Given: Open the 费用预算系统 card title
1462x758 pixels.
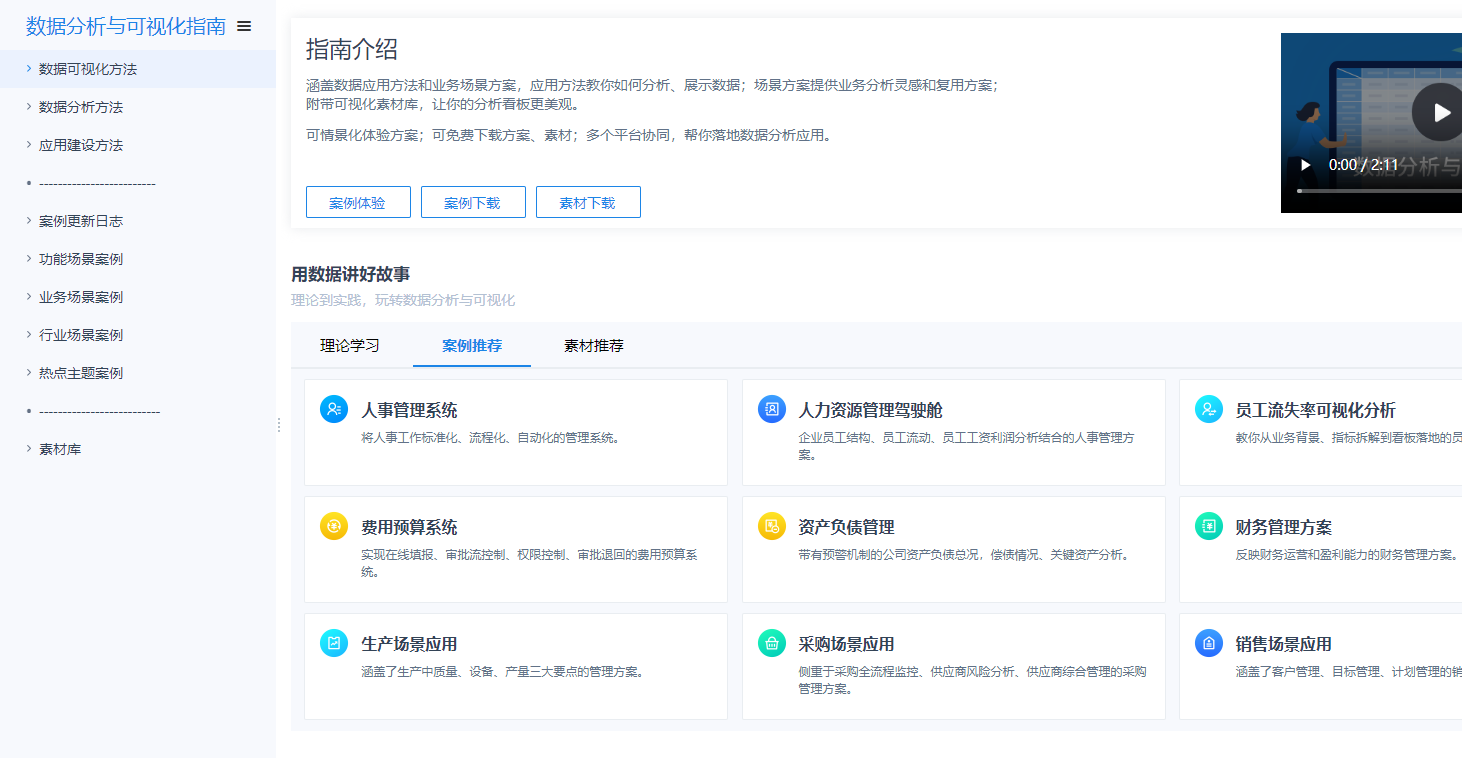Looking at the screenshot, I should (409, 527).
